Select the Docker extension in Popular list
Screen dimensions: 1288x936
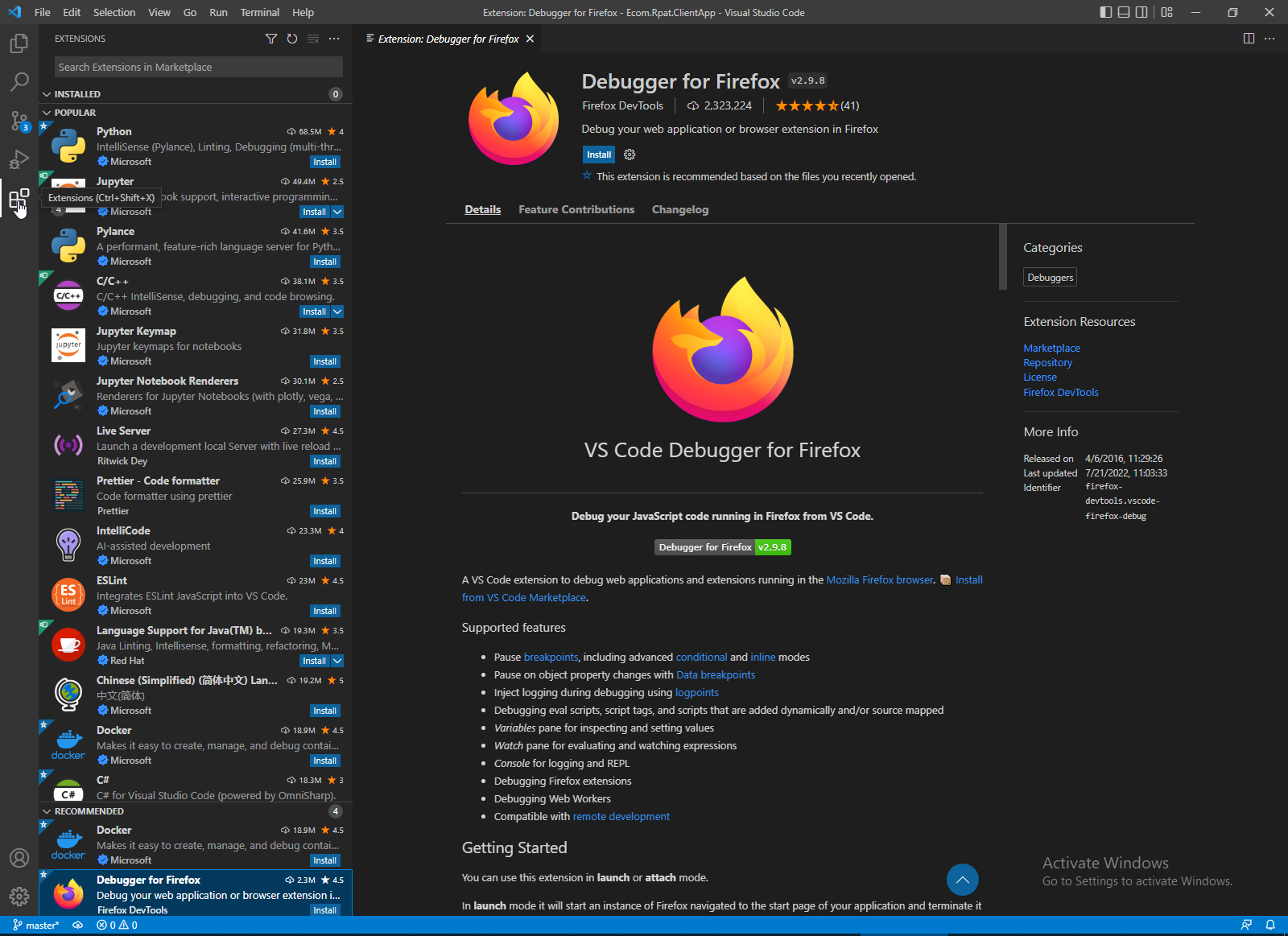pyautogui.click(x=196, y=745)
